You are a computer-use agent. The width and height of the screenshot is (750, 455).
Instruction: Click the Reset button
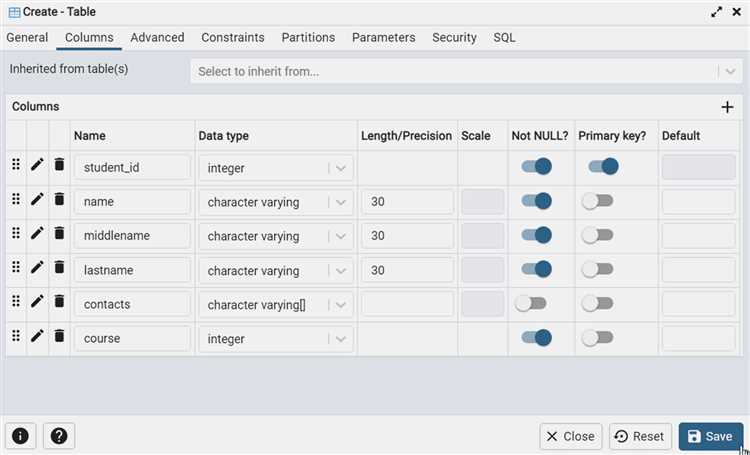coord(640,436)
